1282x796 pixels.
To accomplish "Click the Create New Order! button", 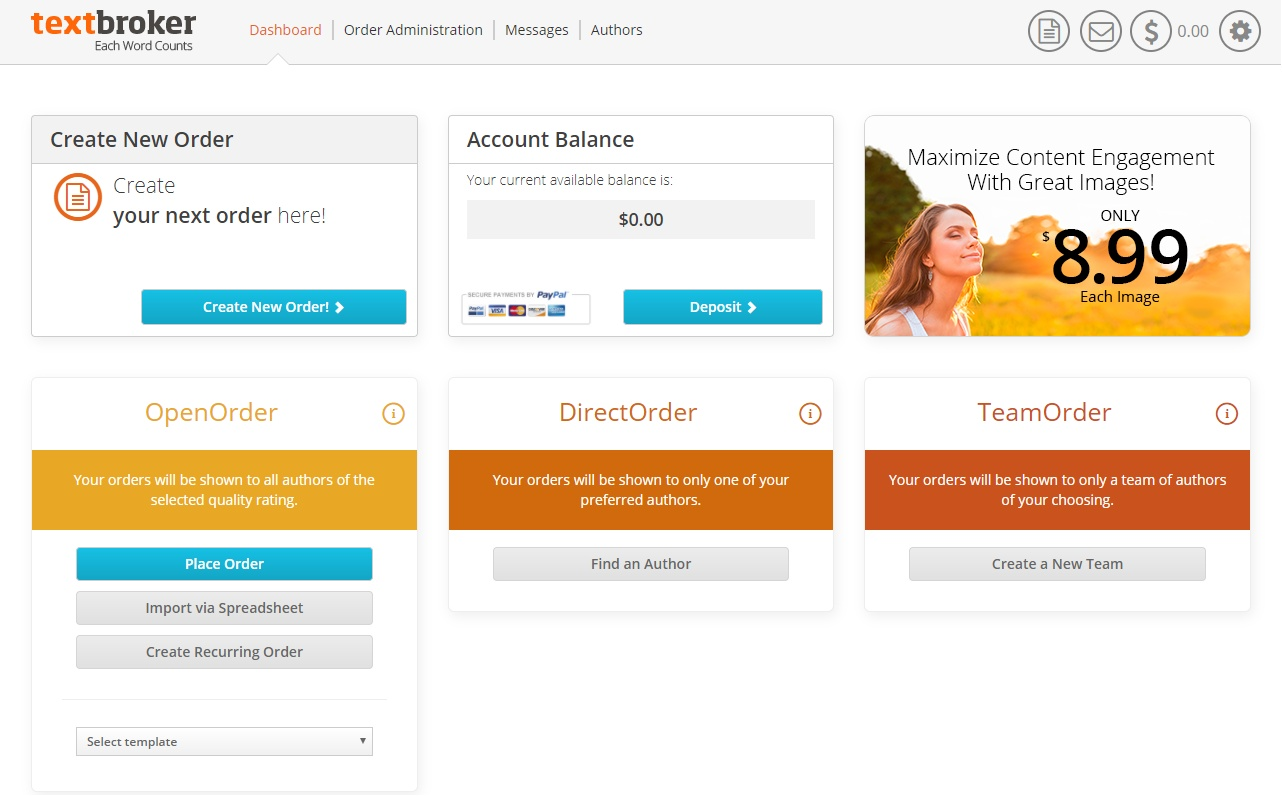I will (274, 307).
